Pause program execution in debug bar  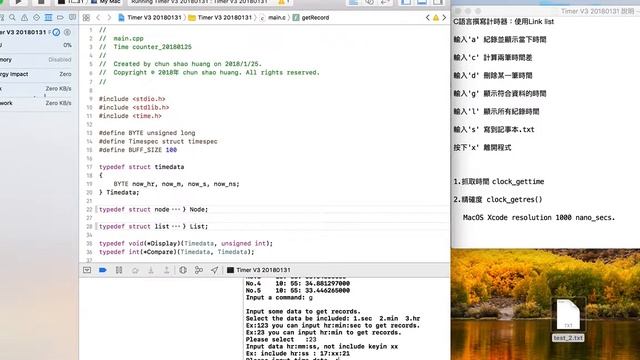(x=119, y=270)
